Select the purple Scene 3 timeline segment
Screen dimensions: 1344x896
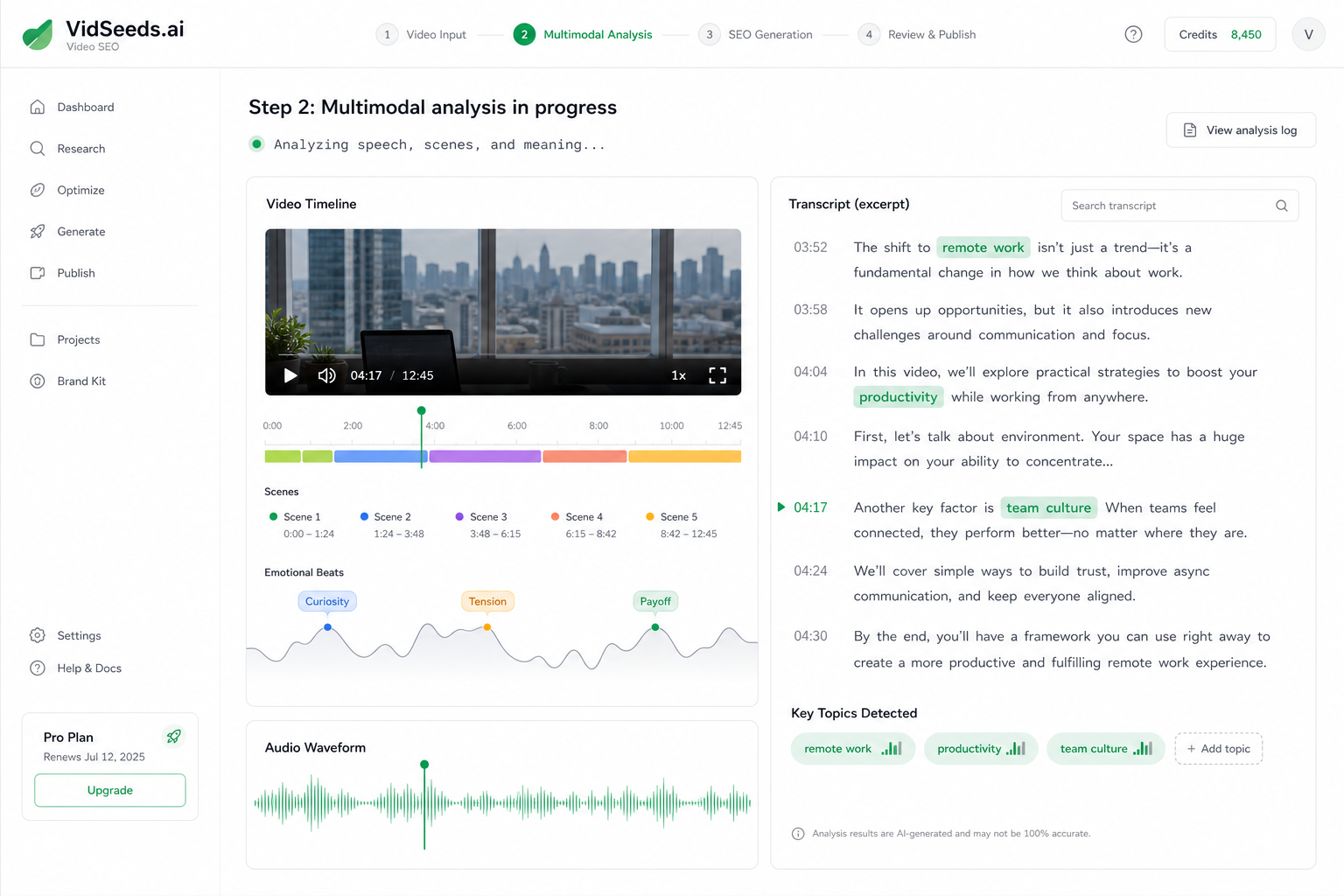(x=485, y=456)
